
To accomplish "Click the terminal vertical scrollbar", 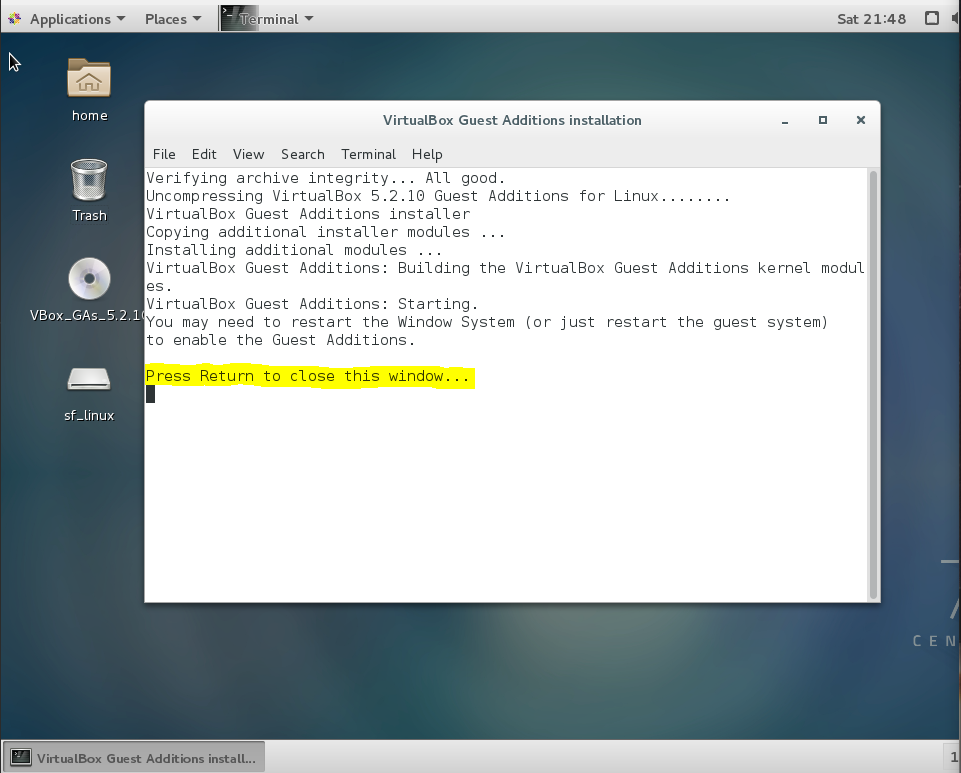I will click(x=873, y=385).
